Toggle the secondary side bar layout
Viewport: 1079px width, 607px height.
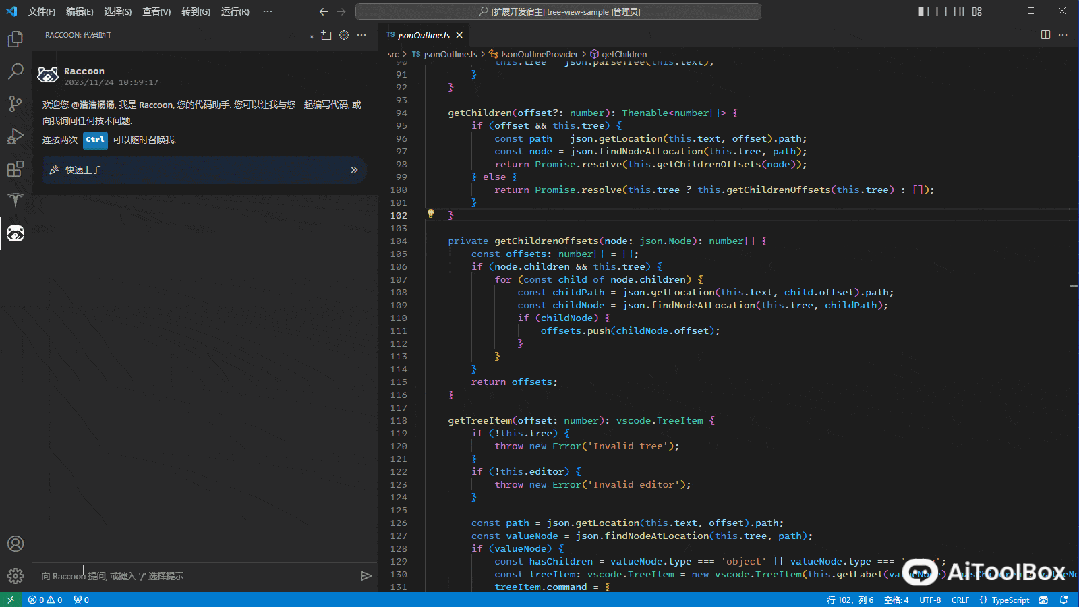click(959, 12)
